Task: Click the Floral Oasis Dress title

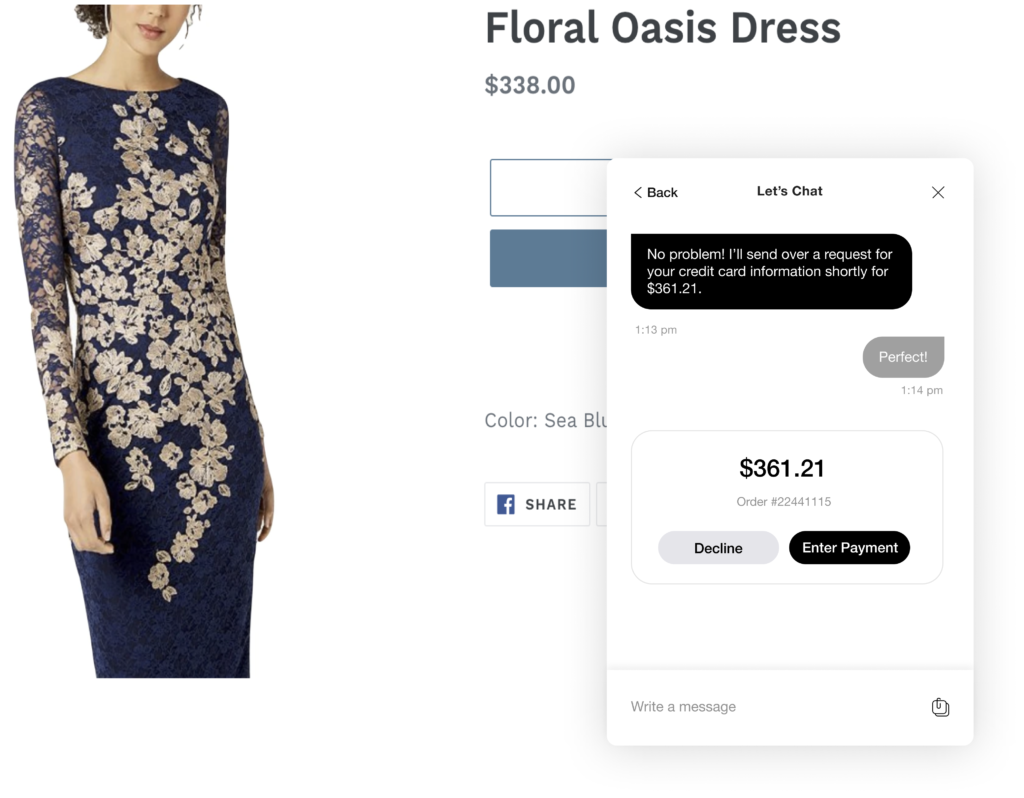Action: [x=663, y=29]
